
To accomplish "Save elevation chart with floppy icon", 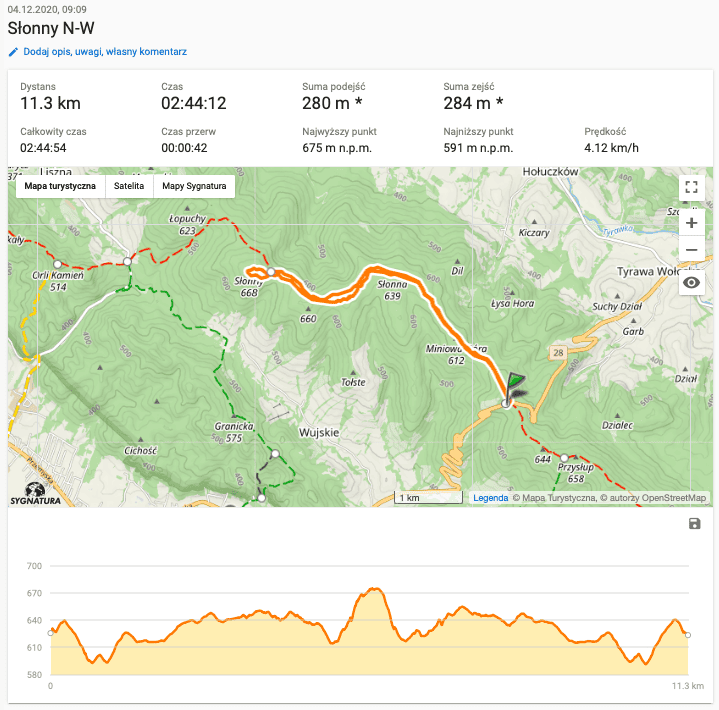I will [x=695, y=524].
